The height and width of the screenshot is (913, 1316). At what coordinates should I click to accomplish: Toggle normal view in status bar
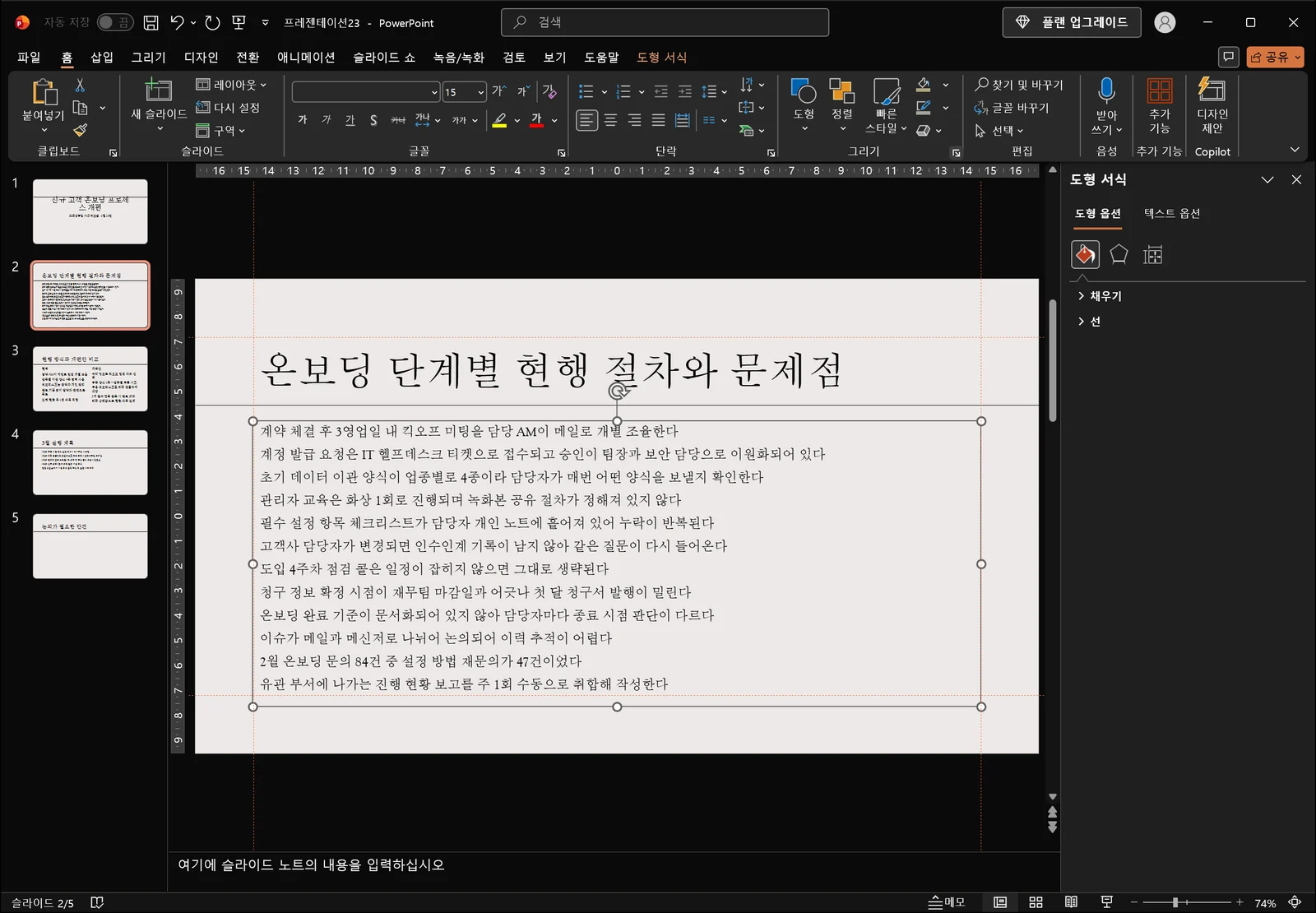point(1000,902)
